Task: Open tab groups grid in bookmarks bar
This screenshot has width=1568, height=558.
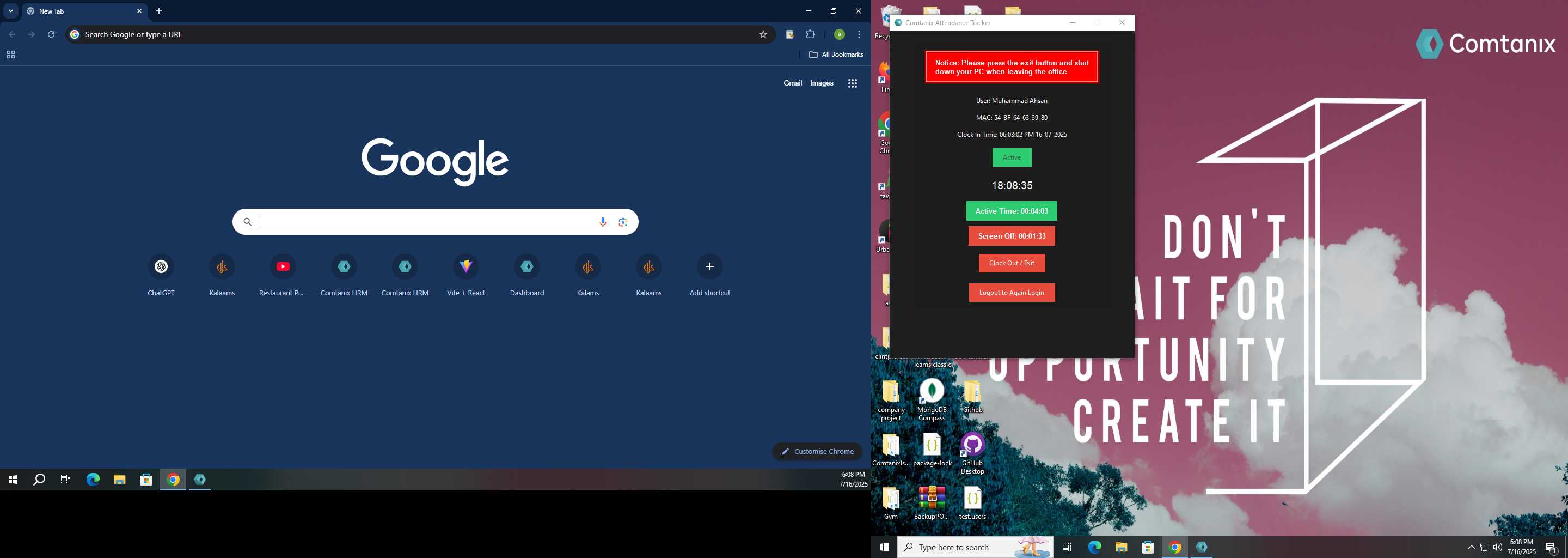Action: [10, 55]
